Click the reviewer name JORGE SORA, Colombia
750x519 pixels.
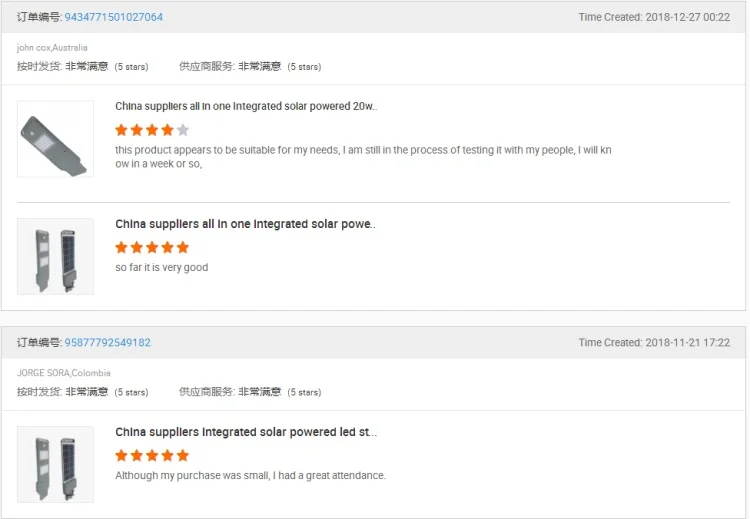64,373
